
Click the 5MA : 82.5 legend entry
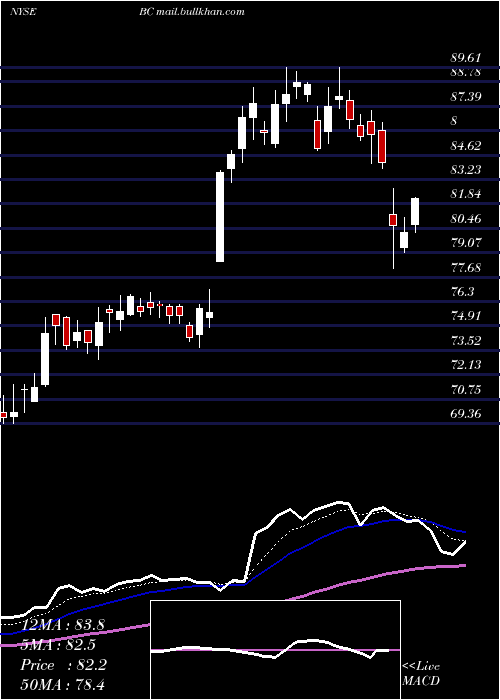58,645
